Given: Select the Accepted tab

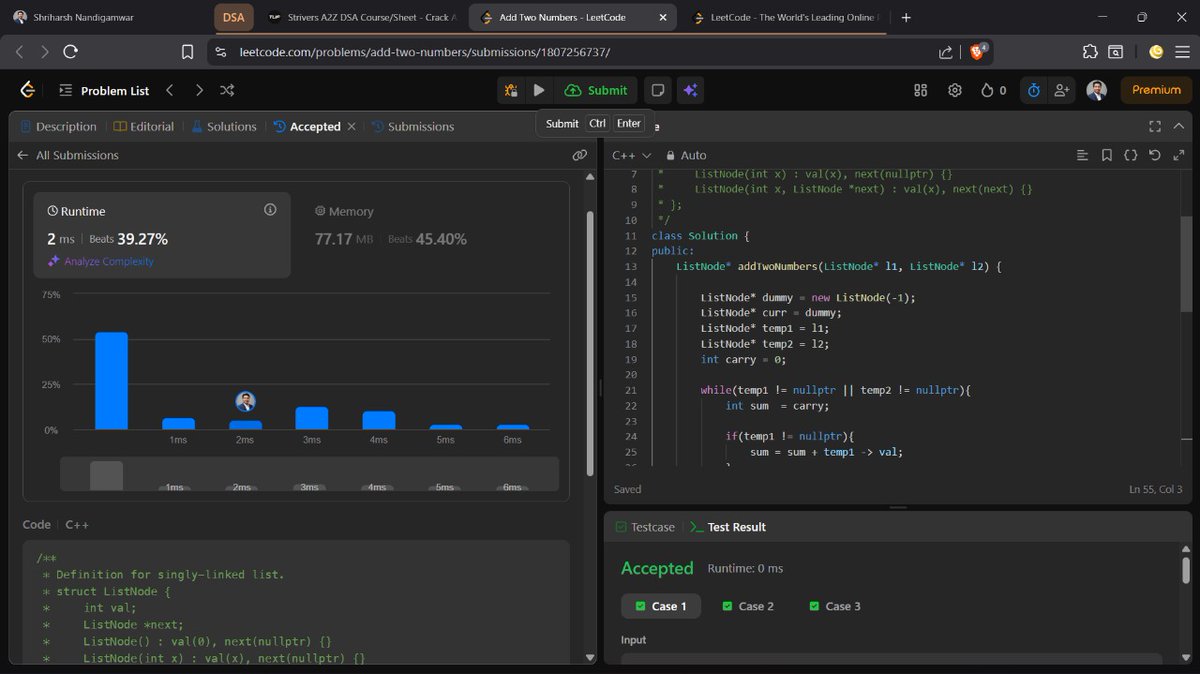Looking at the screenshot, I should 307,127.
